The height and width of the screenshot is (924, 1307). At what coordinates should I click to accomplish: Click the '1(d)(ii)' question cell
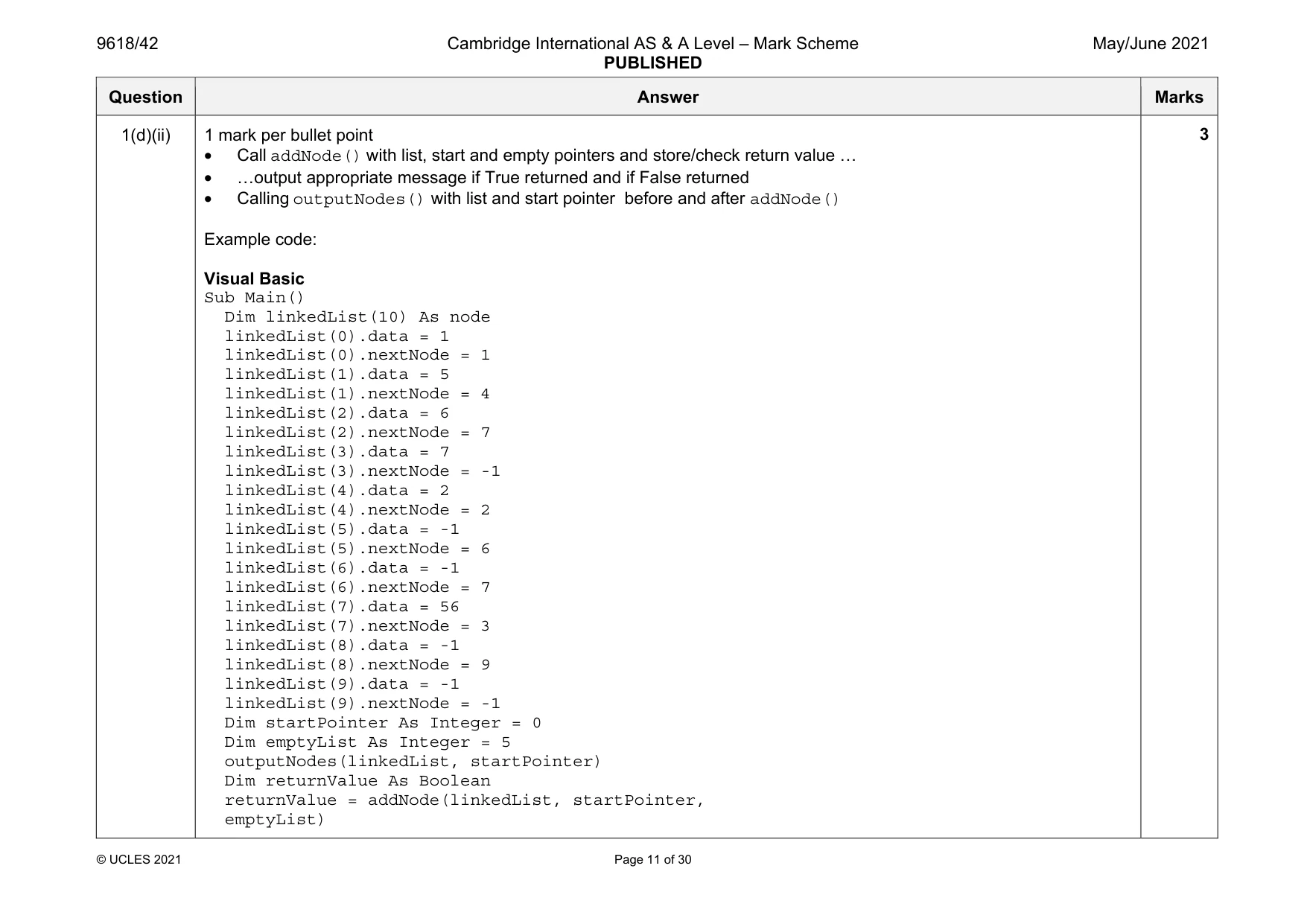146,136
